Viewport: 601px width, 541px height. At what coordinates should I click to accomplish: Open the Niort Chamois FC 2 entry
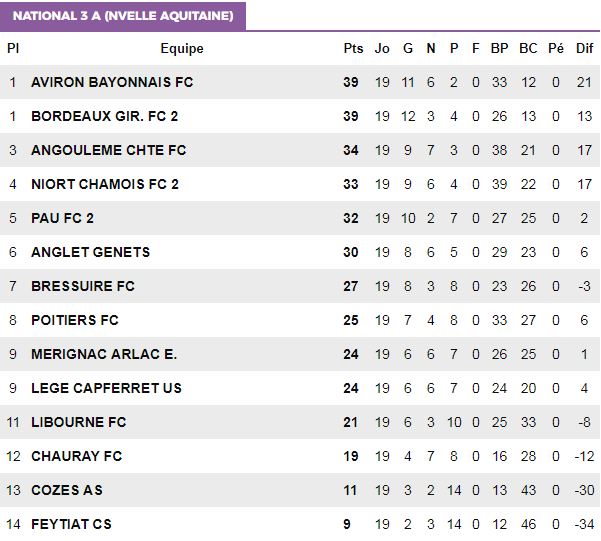click(105, 184)
